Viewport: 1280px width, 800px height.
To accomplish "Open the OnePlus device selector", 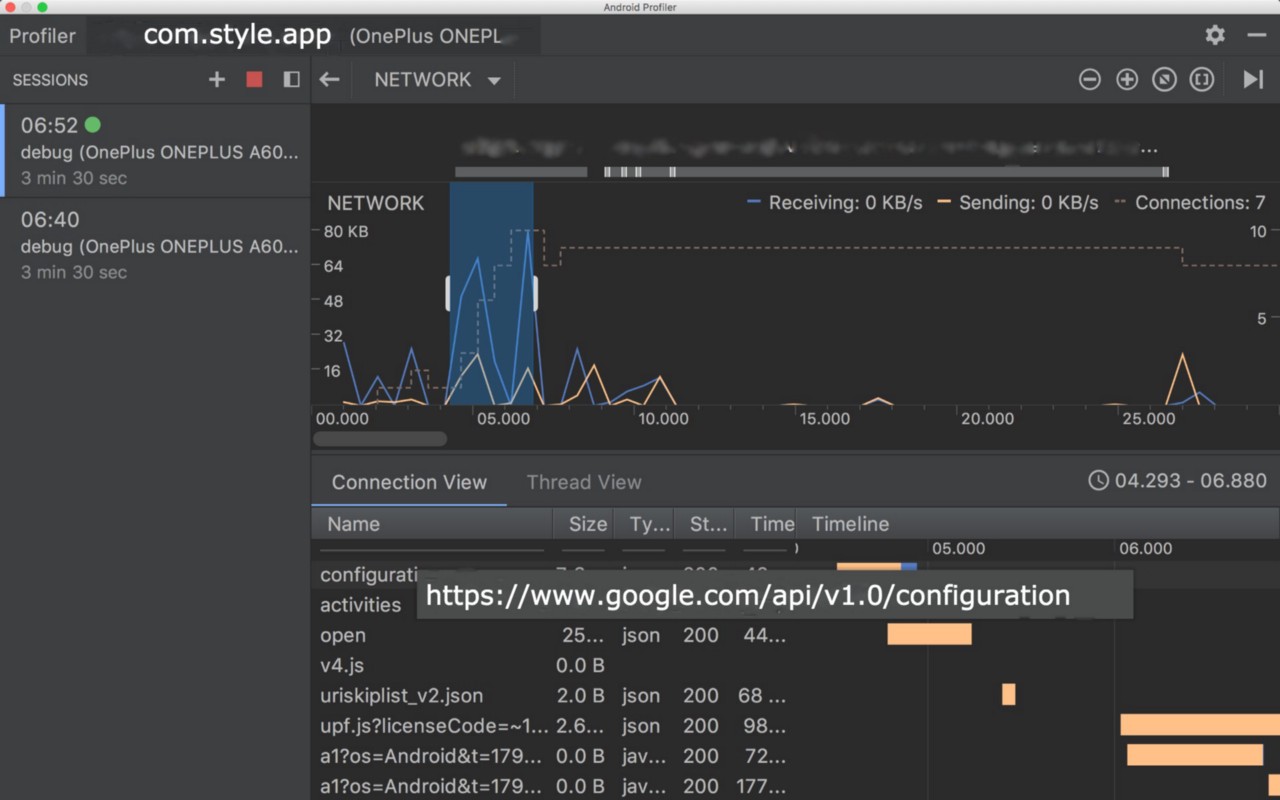I will [x=426, y=36].
